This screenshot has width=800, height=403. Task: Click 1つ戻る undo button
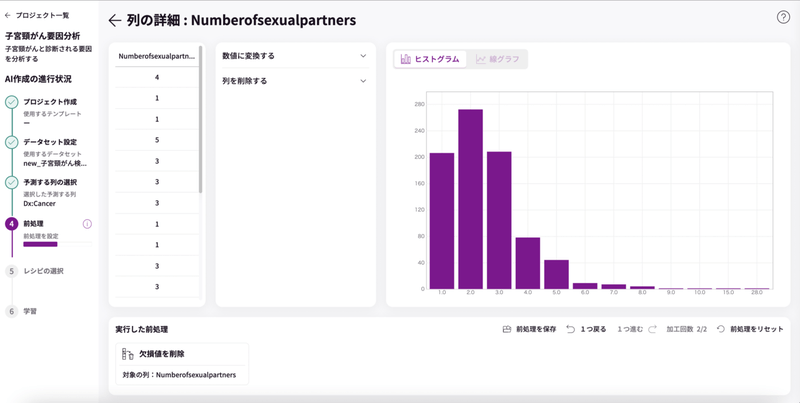pyautogui.click(x=586, y=330)
